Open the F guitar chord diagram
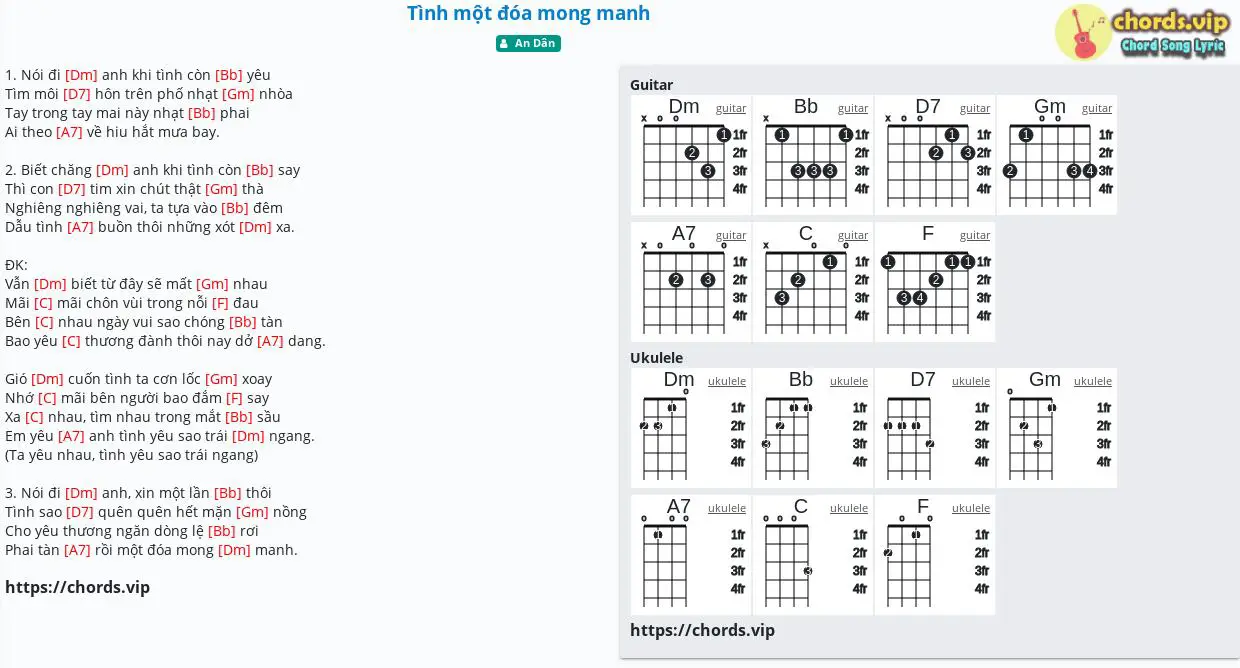 935,282
